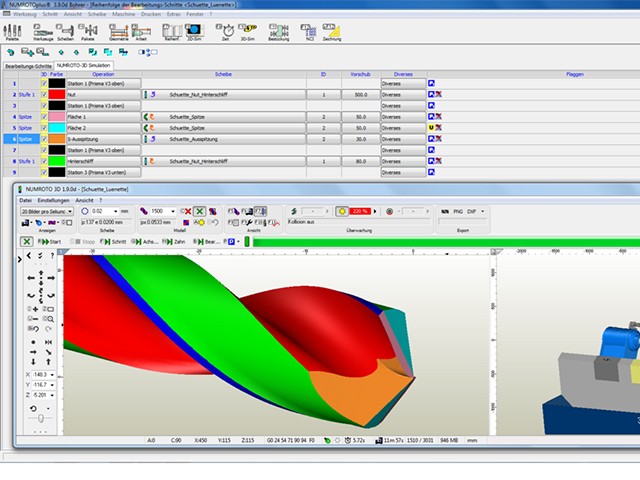
Task: Click the zoom-in plus icon in navigation panel
Action: [x=35, y=309]
